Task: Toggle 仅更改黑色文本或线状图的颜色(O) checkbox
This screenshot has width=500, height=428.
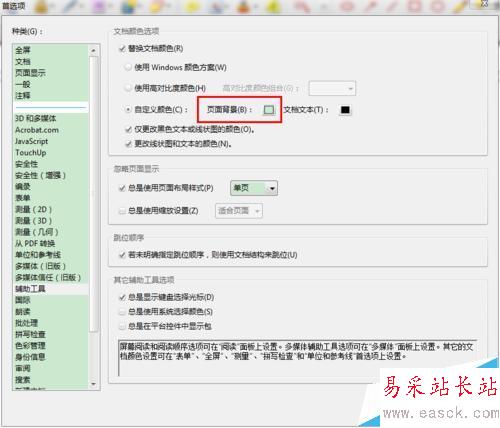Action: pyautogui.click(x=128, y=129)
